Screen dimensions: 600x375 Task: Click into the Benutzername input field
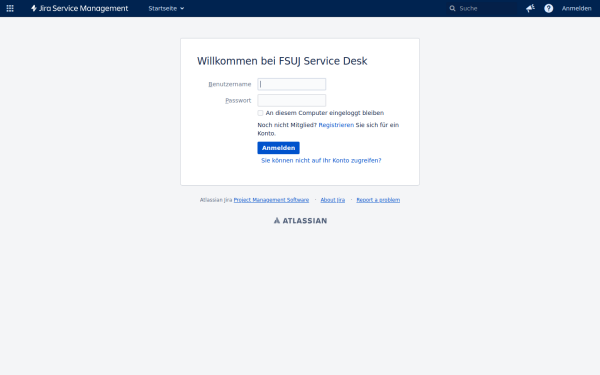click(x=292, y=84)
